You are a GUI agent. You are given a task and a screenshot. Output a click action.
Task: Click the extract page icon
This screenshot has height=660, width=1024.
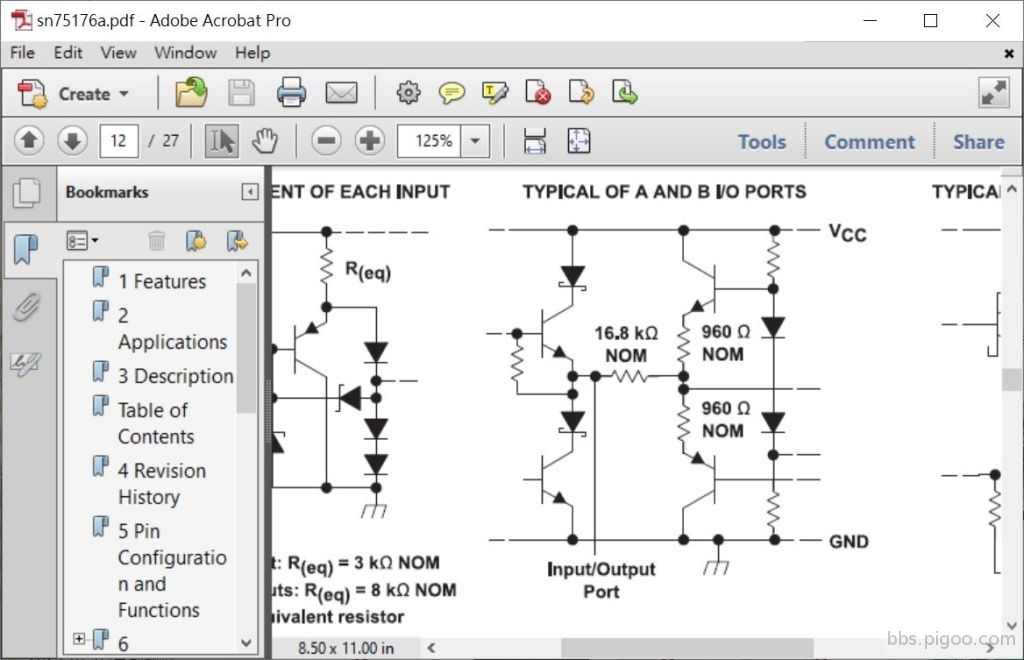coord(624,93)
